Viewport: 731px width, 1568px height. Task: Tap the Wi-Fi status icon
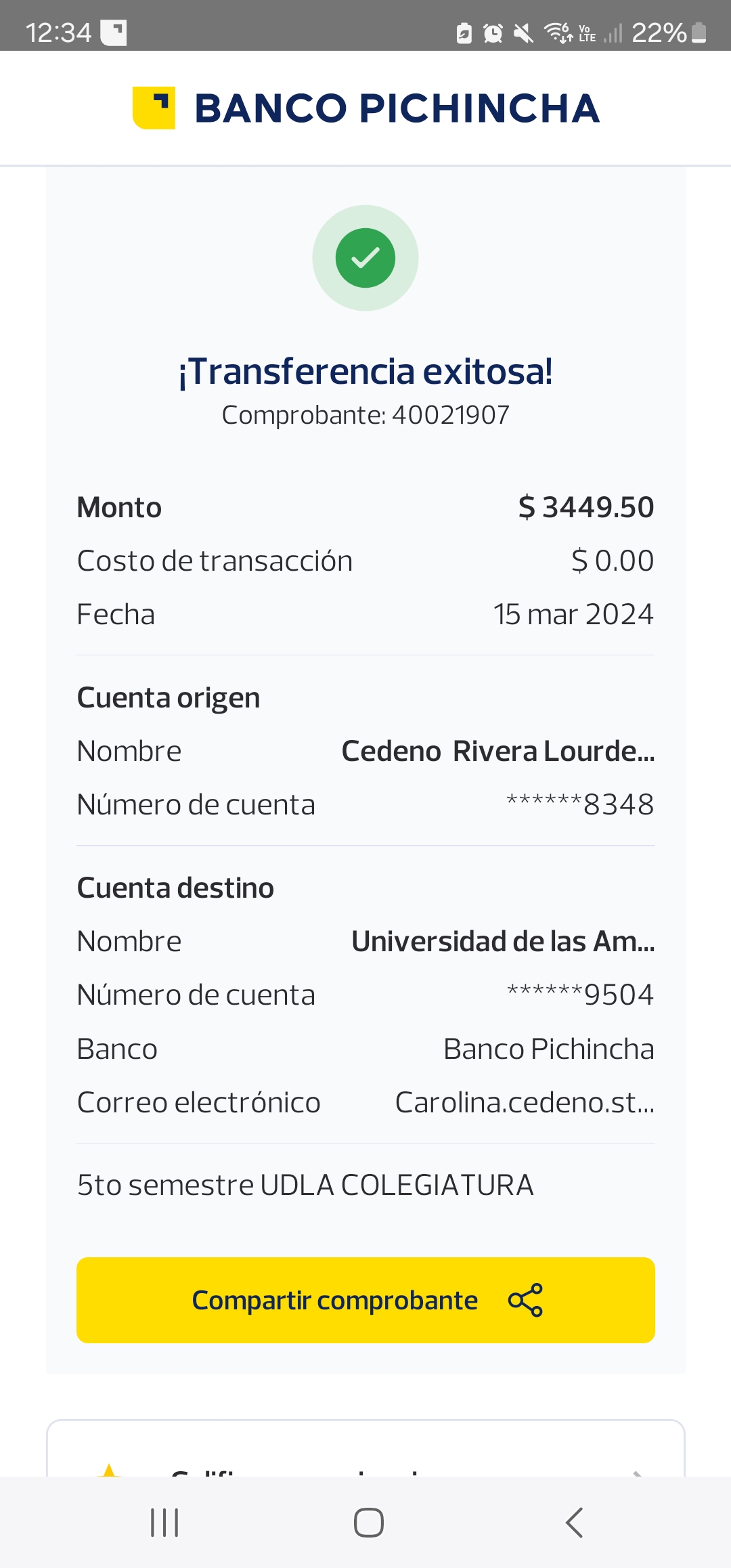[x=558, y=32]
